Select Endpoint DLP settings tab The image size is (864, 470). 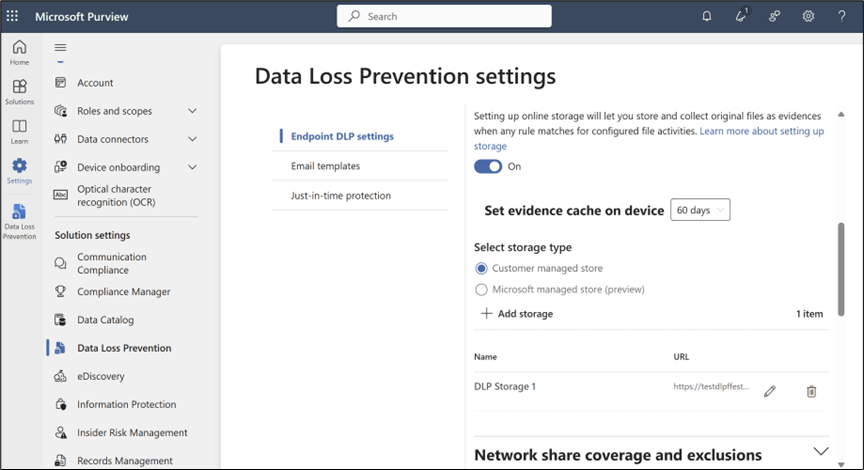click(x=342, y=136)
